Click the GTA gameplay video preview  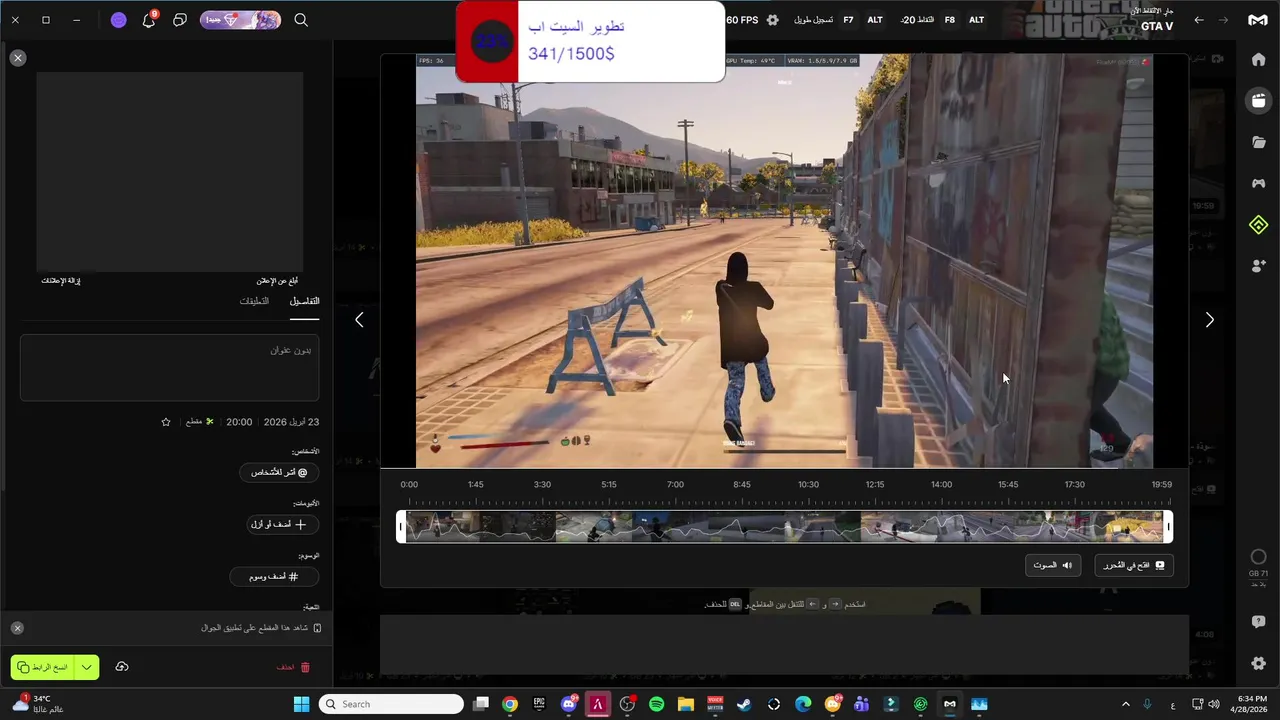coord(784,261)
